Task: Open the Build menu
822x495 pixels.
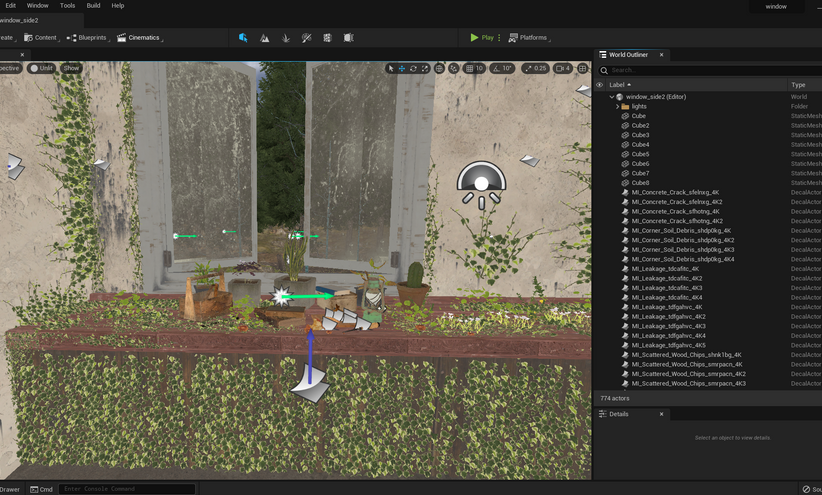Action: click(93, 6)
